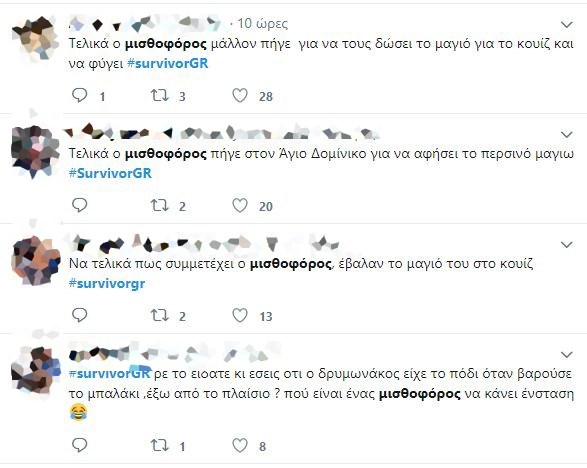
Task: Expand the menu chevron on the second tweet
Action: point(567,134)
